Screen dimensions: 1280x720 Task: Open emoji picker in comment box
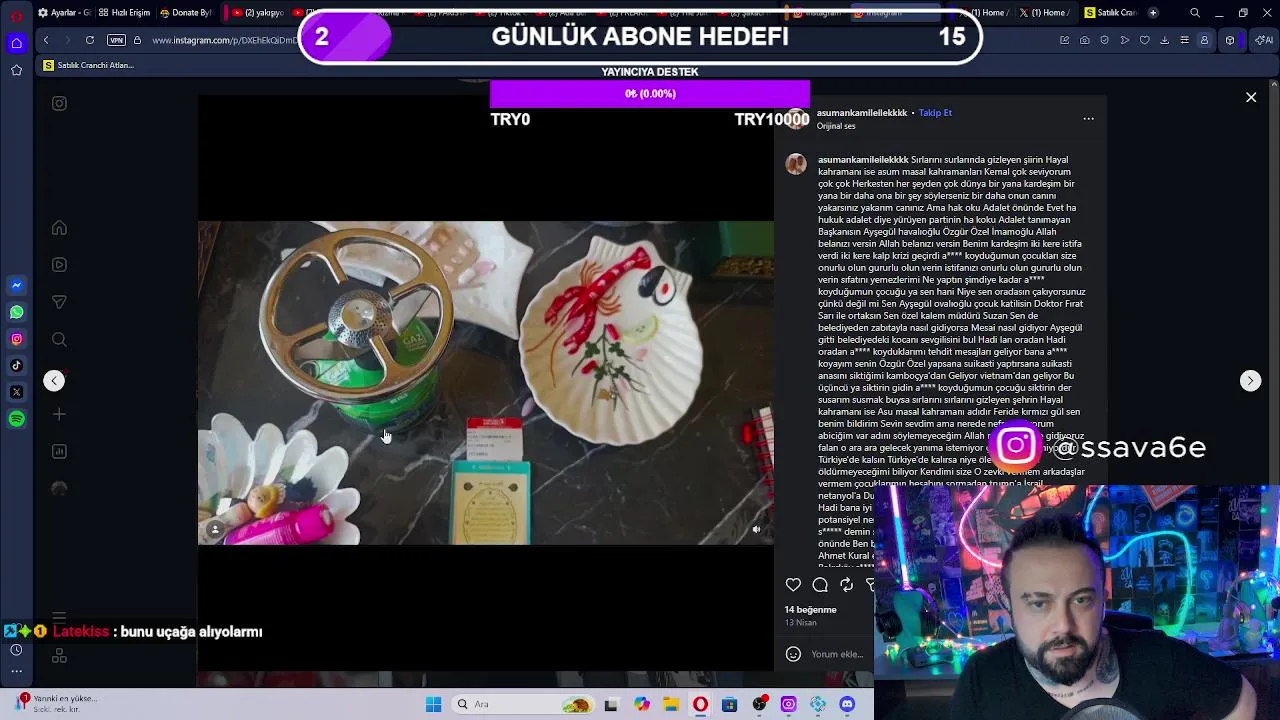point(793,654)
